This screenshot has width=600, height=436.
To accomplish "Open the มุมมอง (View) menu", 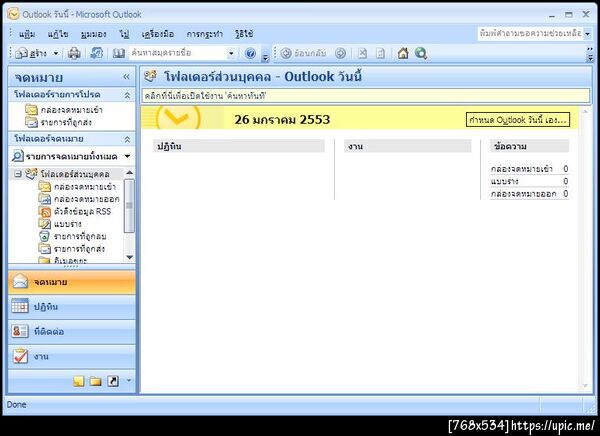I will pyautogui.click(x=93, y=34).
